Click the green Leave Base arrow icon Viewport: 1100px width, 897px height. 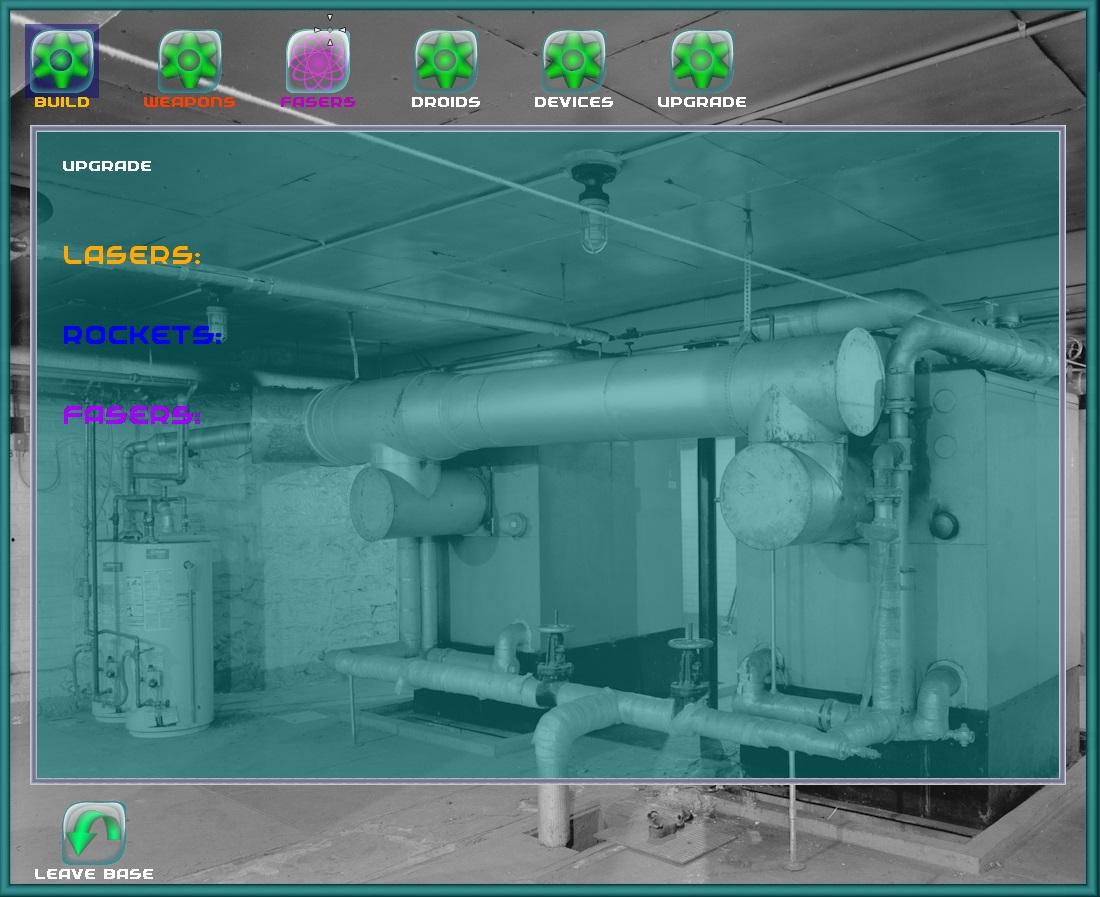point(94,832)
